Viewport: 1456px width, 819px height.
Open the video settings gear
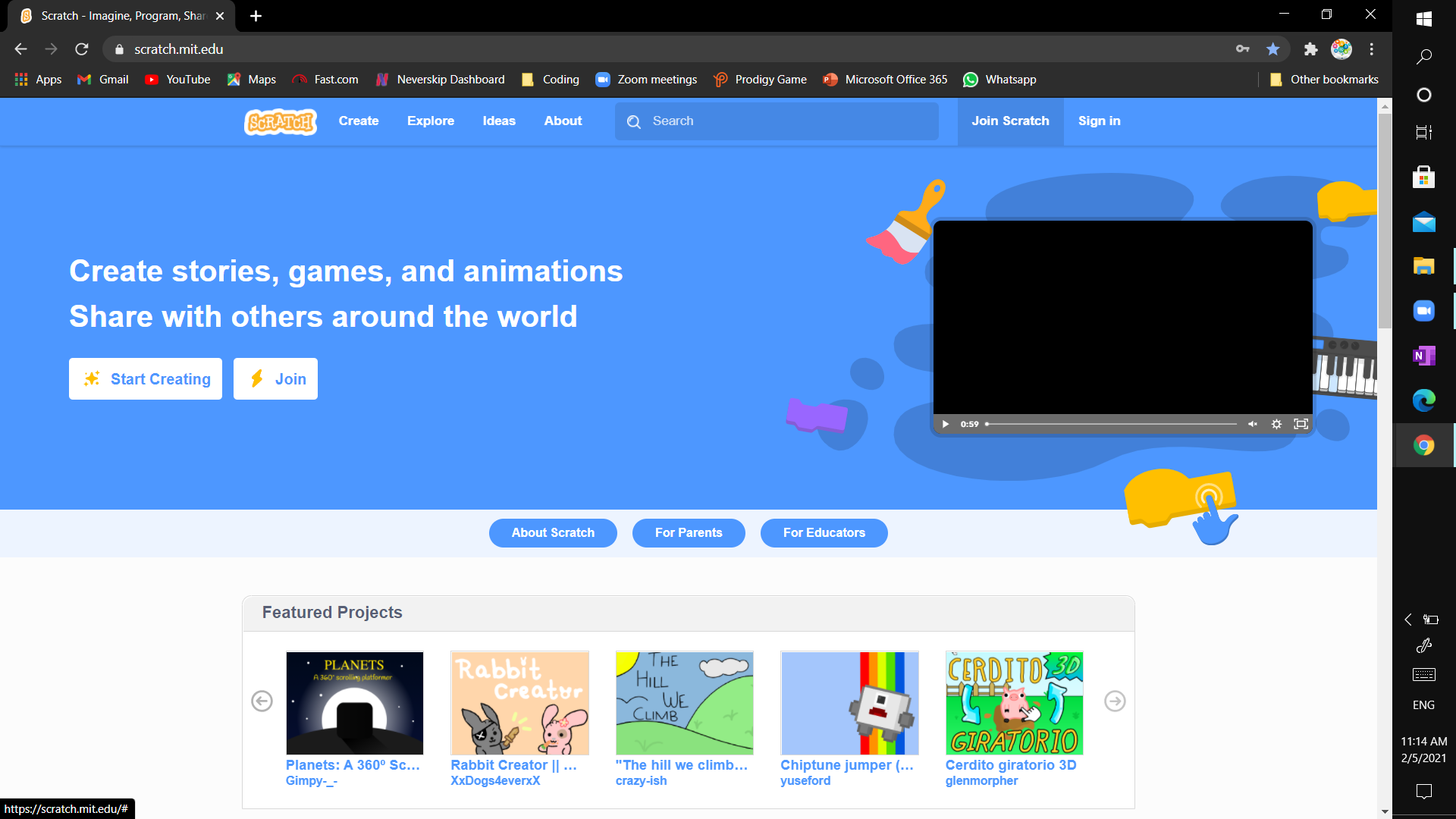point(1276,424)
